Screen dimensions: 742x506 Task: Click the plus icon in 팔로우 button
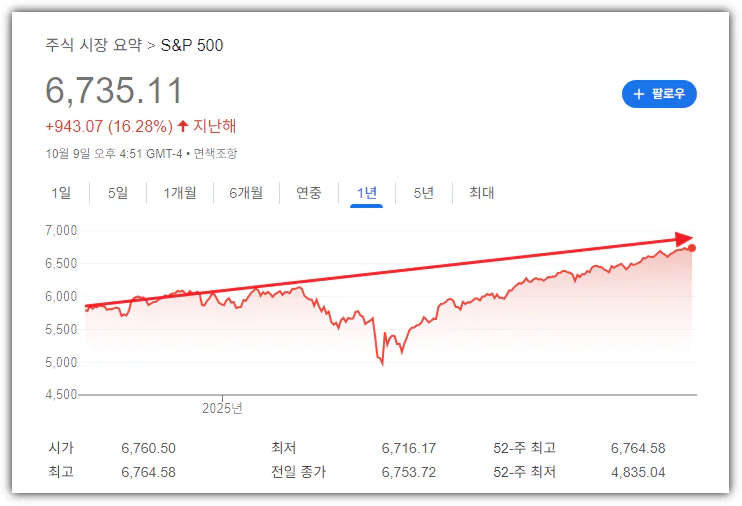click(639, 94)
